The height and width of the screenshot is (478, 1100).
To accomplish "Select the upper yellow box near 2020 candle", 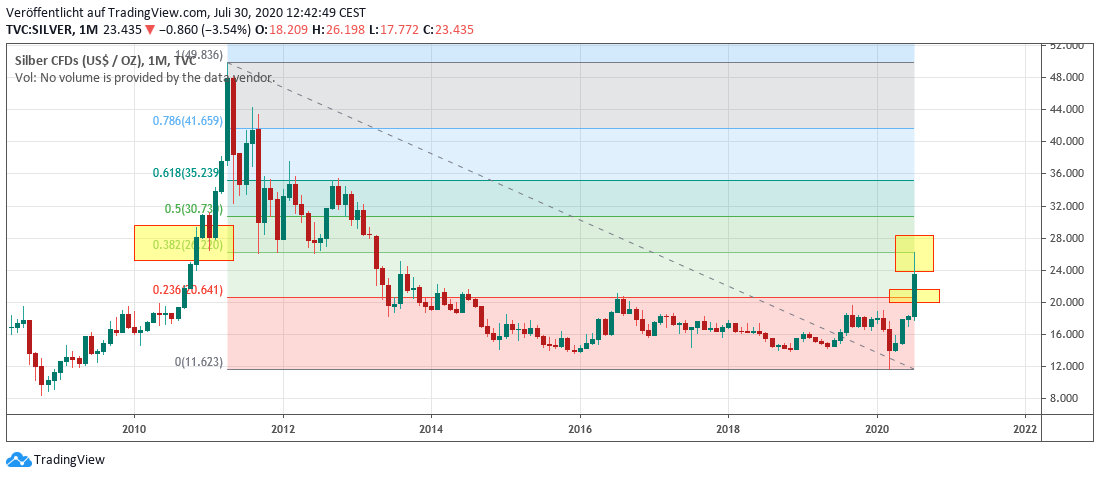I will tap(914, 252).
